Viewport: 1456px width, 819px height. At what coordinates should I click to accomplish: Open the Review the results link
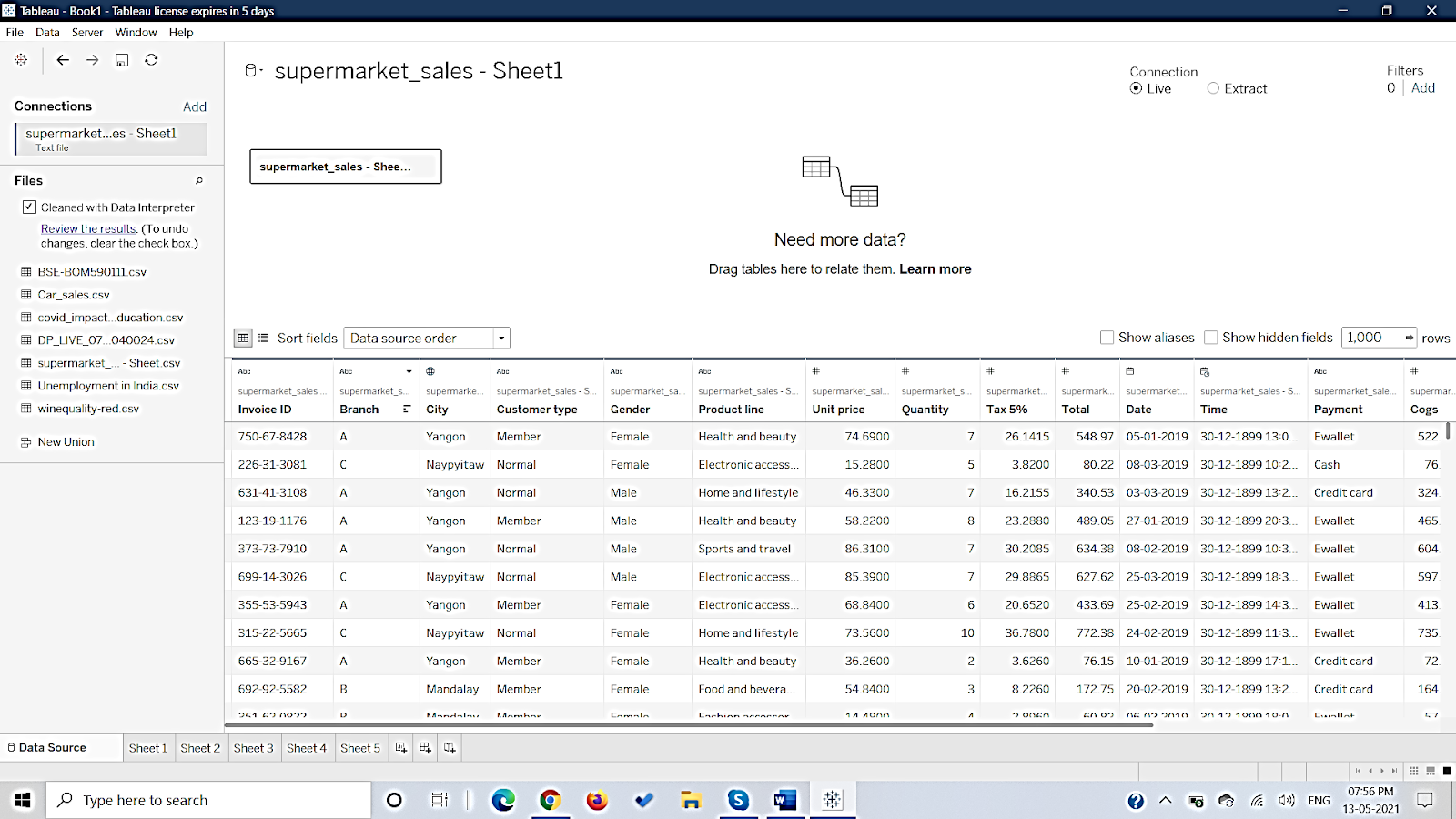[x=88, y=229]
